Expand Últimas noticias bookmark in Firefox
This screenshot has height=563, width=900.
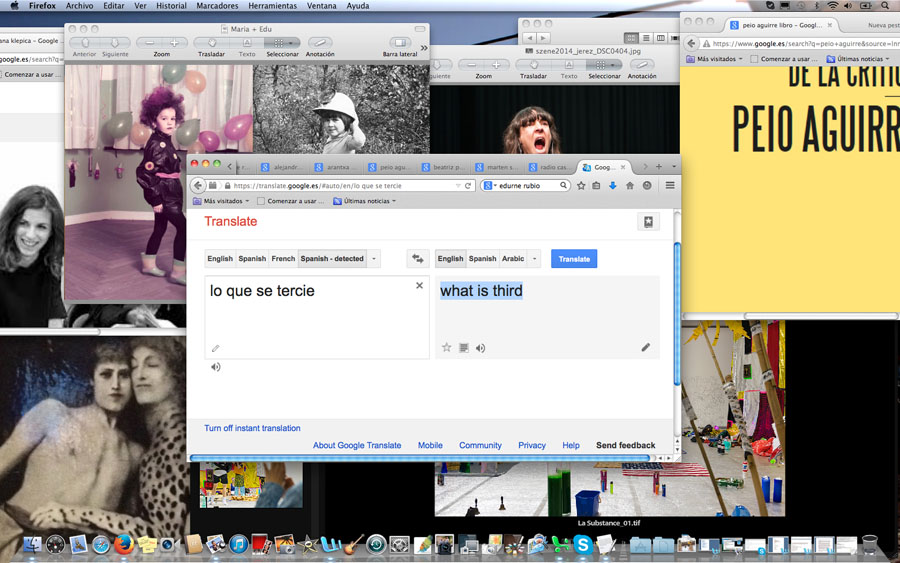364,201
